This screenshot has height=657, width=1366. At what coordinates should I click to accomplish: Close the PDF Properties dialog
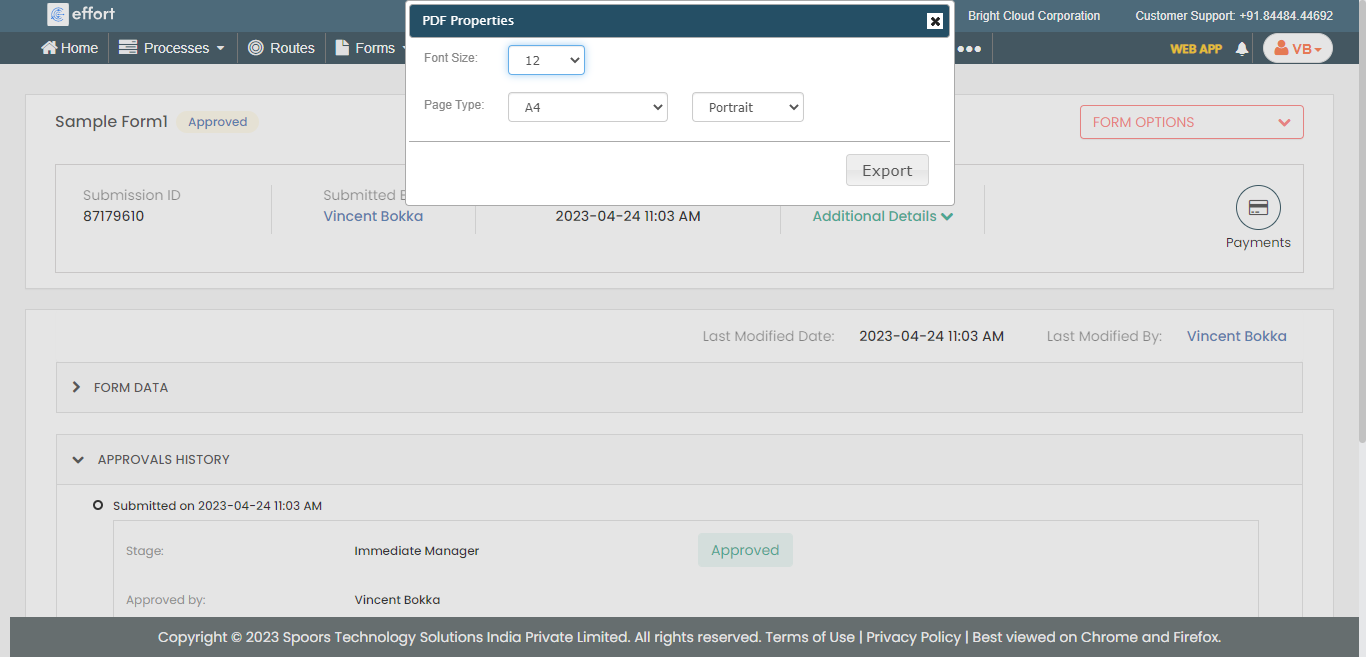934,21
